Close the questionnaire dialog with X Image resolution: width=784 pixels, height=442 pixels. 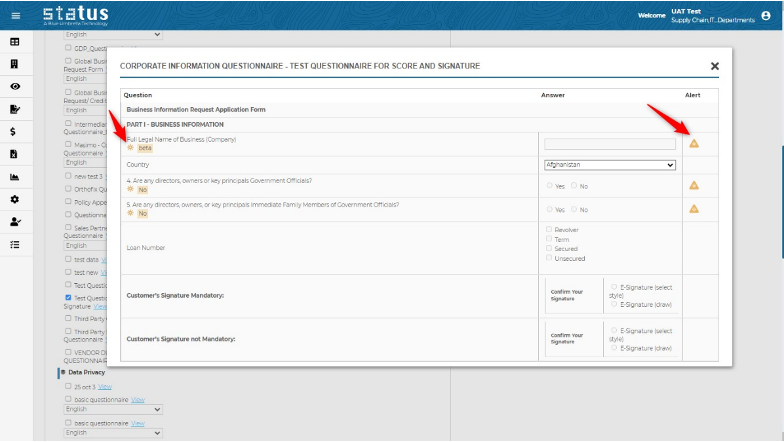(x=714, y=66)
